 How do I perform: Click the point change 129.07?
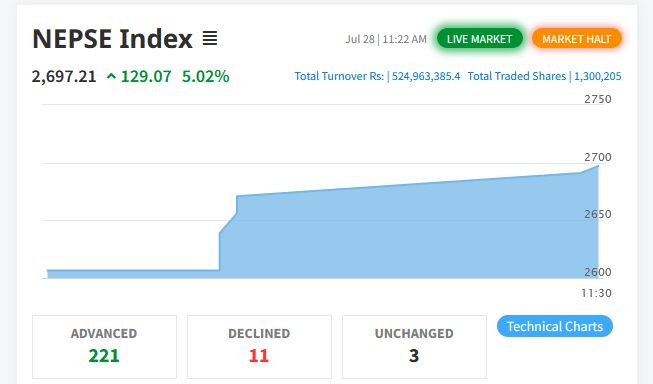146,77
